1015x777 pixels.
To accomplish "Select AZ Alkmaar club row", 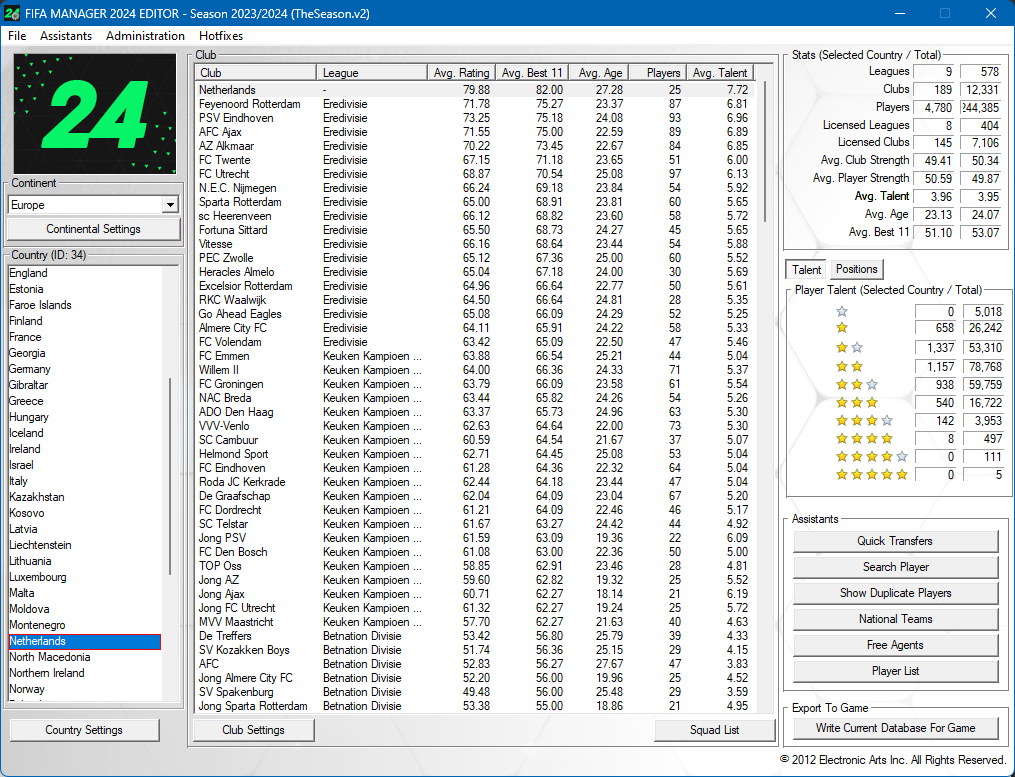I will coord(474,146).
